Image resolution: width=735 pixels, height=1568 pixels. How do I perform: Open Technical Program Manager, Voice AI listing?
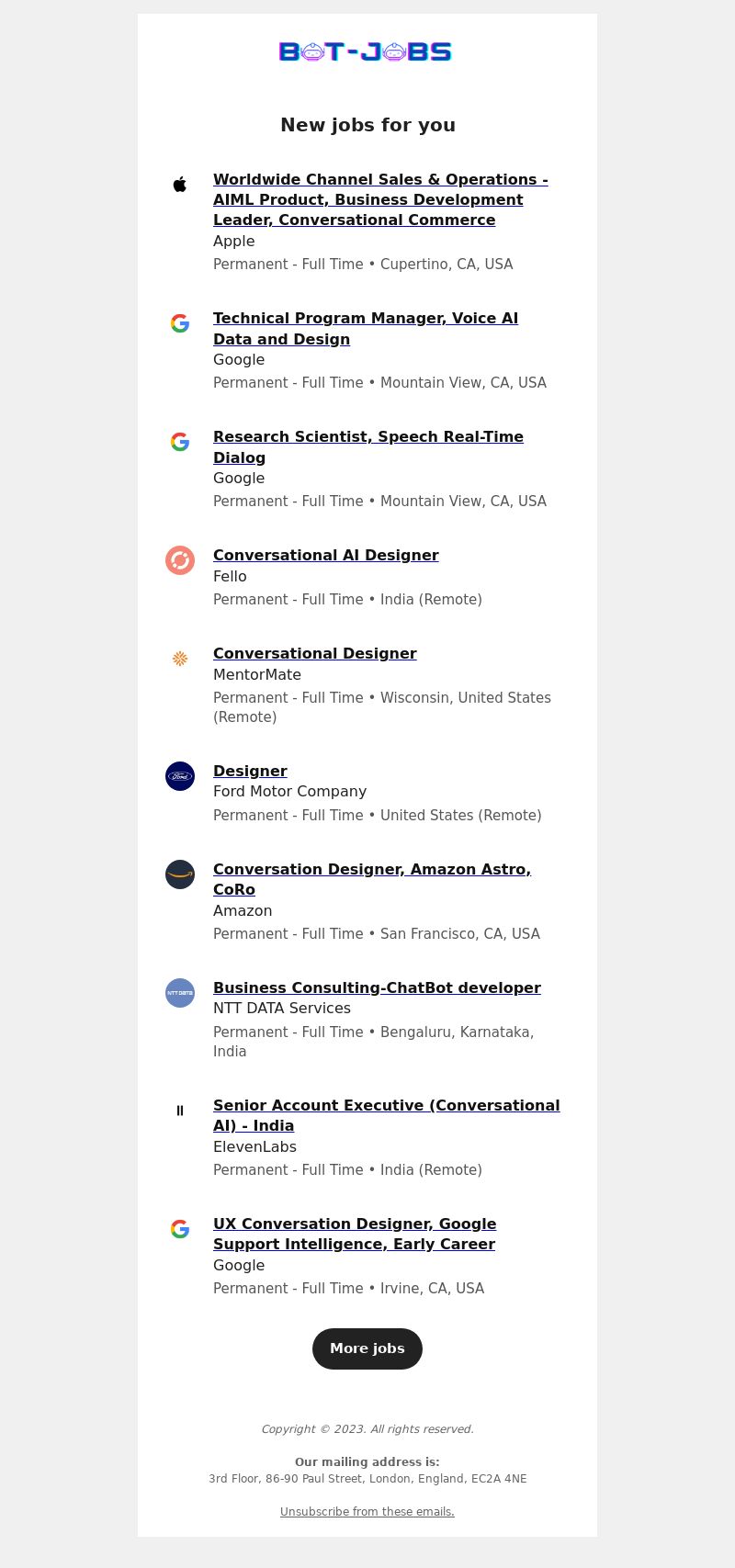[x=366, y=329]
